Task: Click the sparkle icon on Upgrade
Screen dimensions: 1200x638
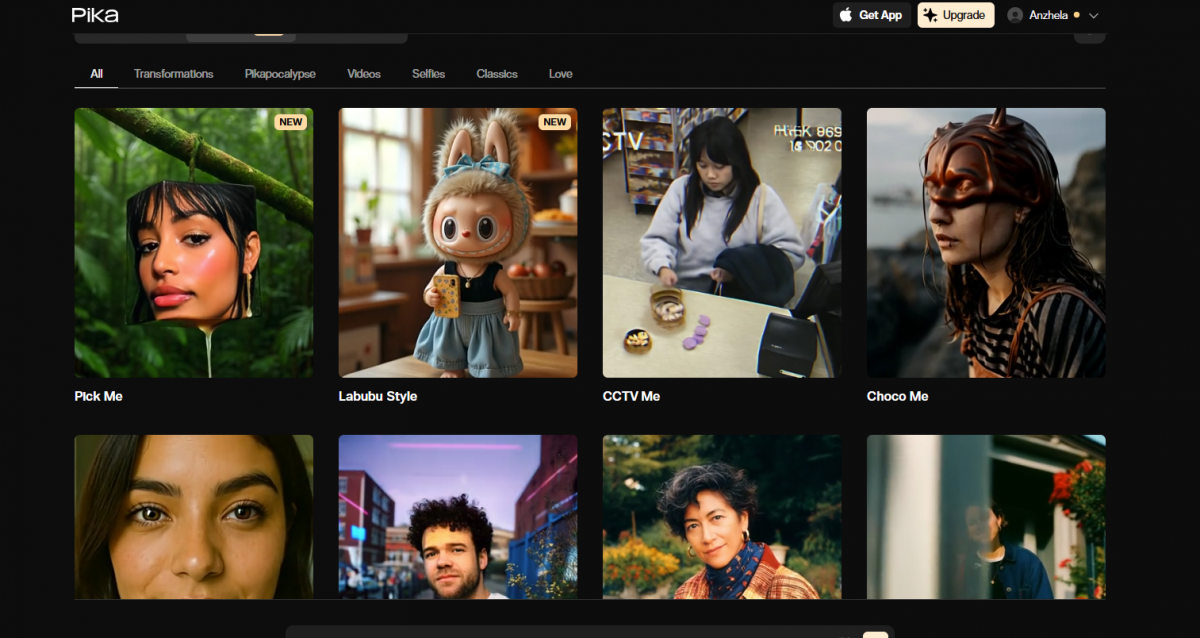Action: tap(930, 15)
